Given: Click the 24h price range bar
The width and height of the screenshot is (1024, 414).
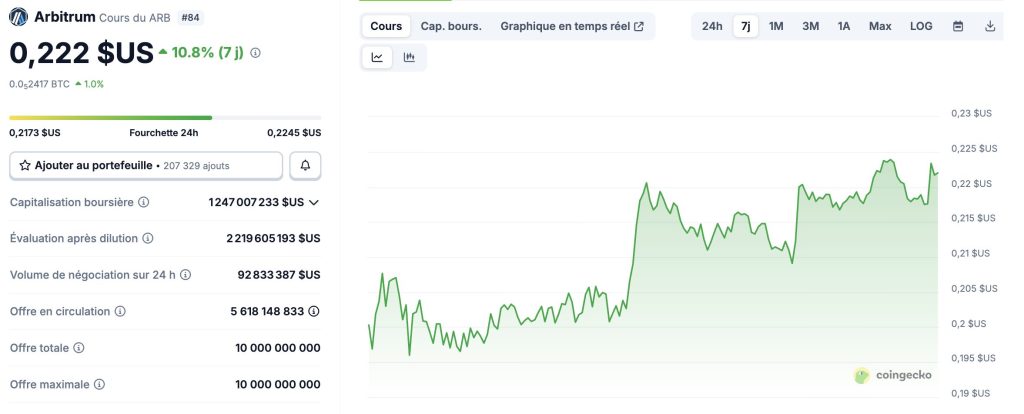Looking at the screenshot, I should [165, 118].
